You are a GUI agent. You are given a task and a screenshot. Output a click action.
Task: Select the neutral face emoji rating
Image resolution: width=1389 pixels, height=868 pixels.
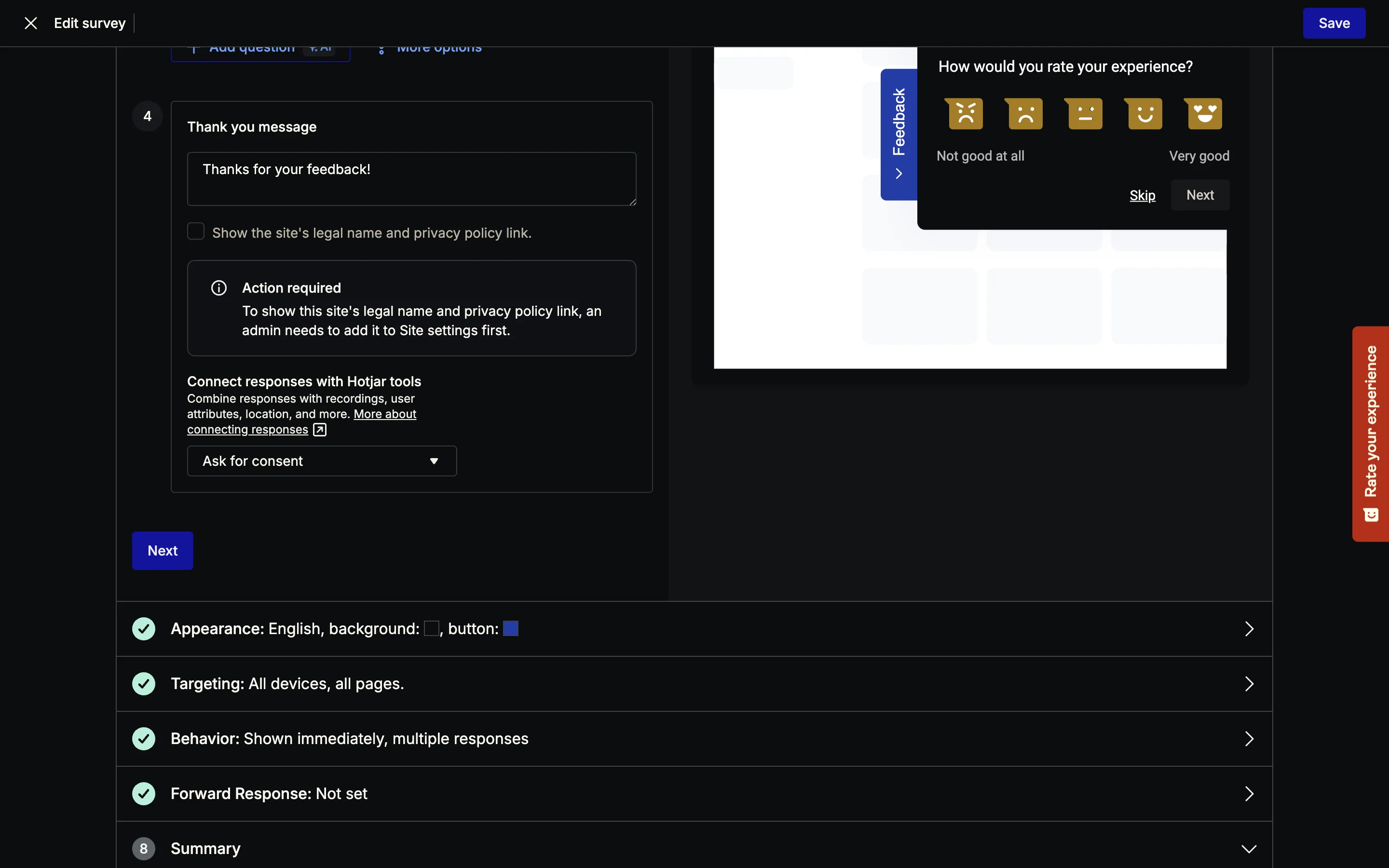[x=1085, y=113]
